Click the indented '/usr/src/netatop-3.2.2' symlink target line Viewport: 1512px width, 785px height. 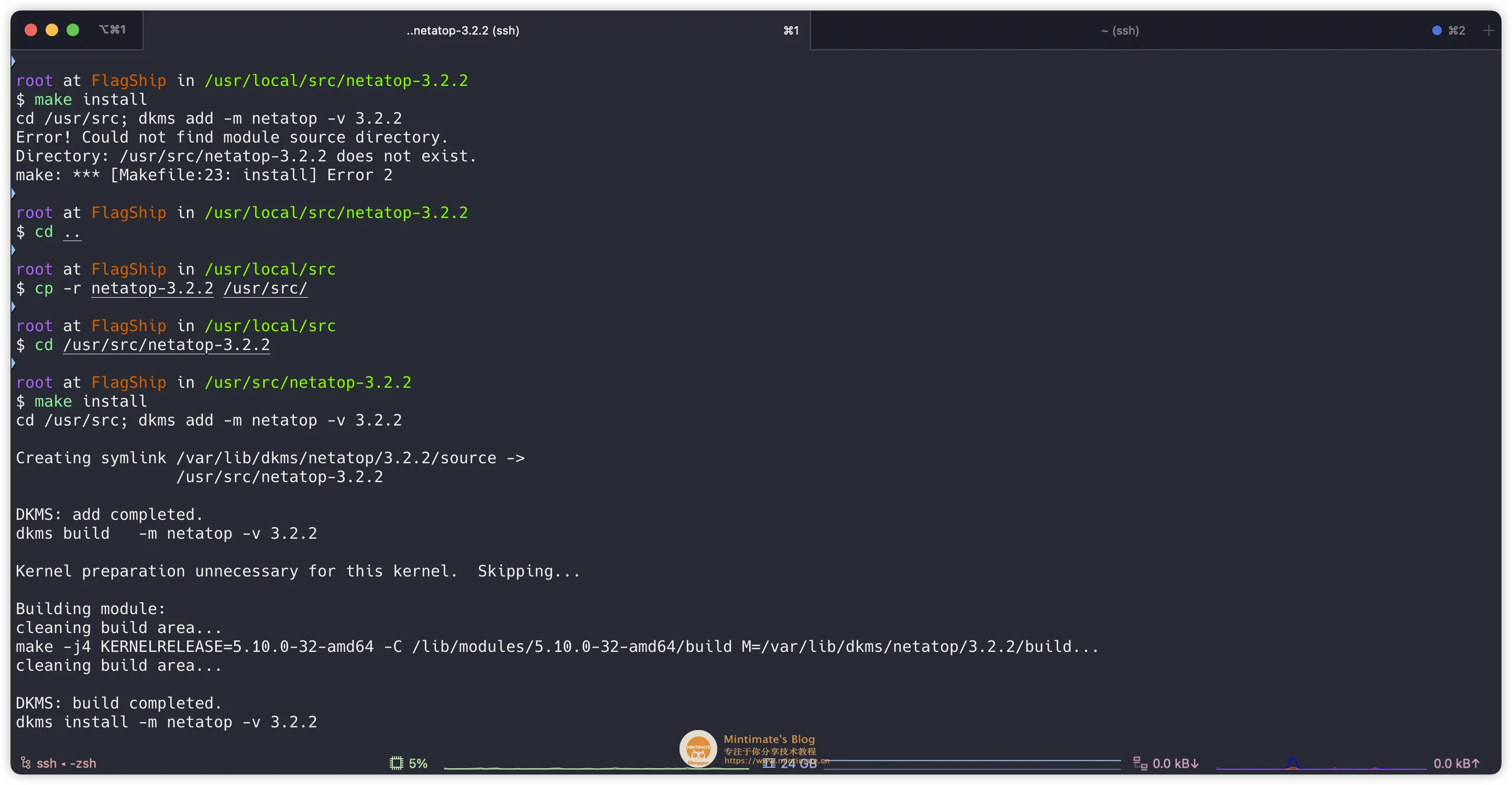[279, 477]
